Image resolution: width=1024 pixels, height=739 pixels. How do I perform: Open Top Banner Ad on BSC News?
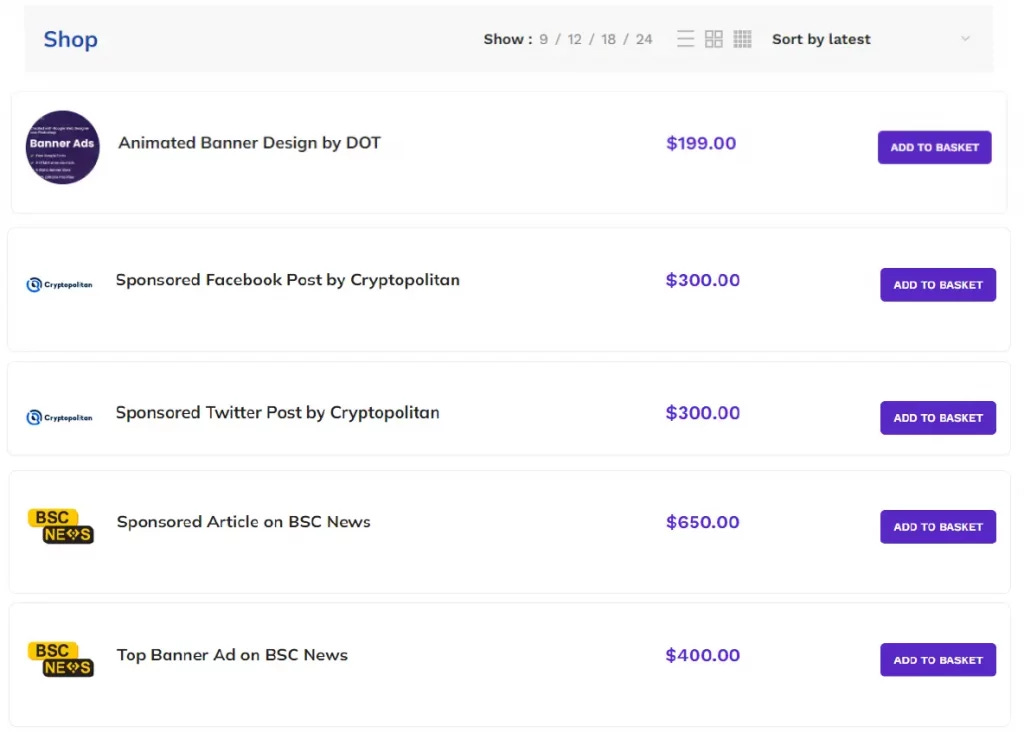coord(232,655)
